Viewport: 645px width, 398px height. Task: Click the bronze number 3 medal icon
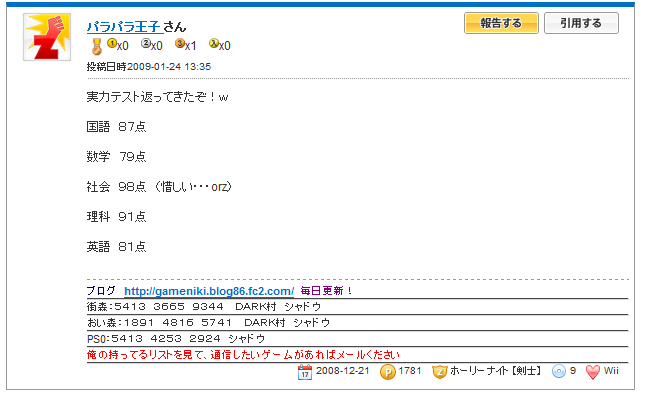click(x=180, y=43)
